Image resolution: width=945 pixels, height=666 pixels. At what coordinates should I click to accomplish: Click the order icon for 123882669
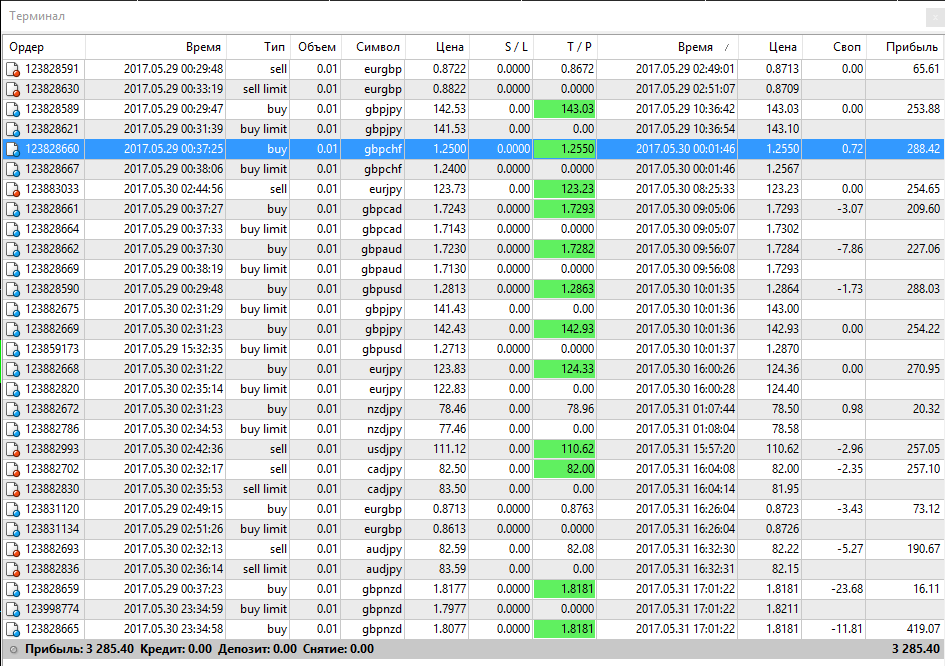pos(13,330)
